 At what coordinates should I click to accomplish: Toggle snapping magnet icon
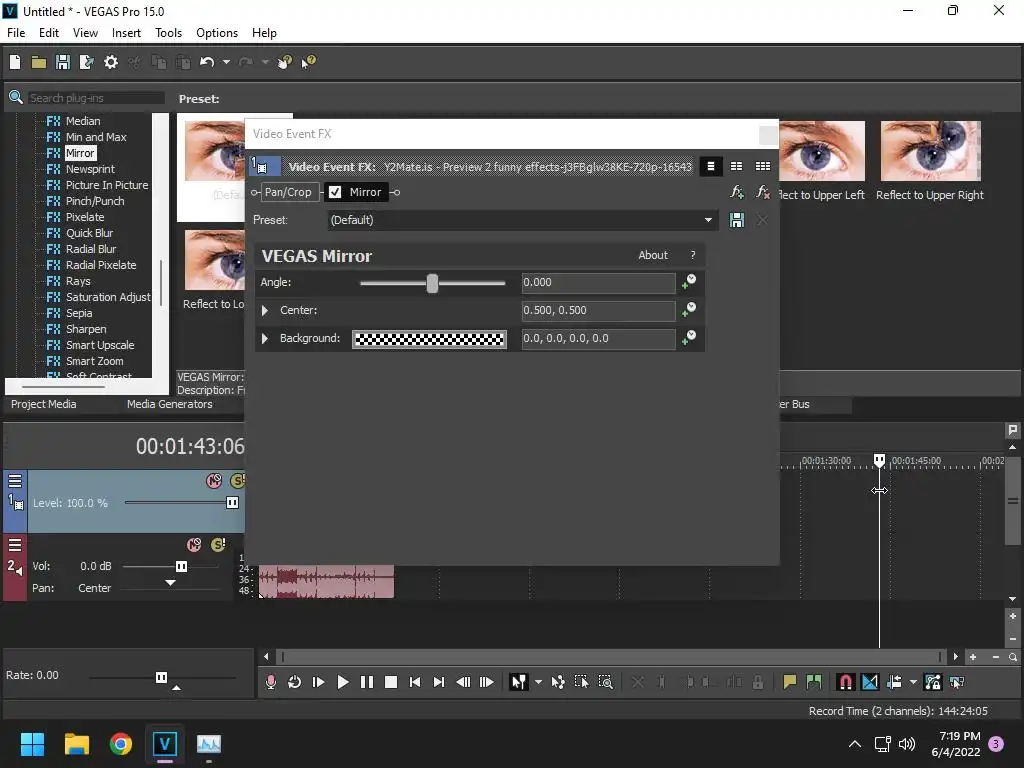coord(846,682)
